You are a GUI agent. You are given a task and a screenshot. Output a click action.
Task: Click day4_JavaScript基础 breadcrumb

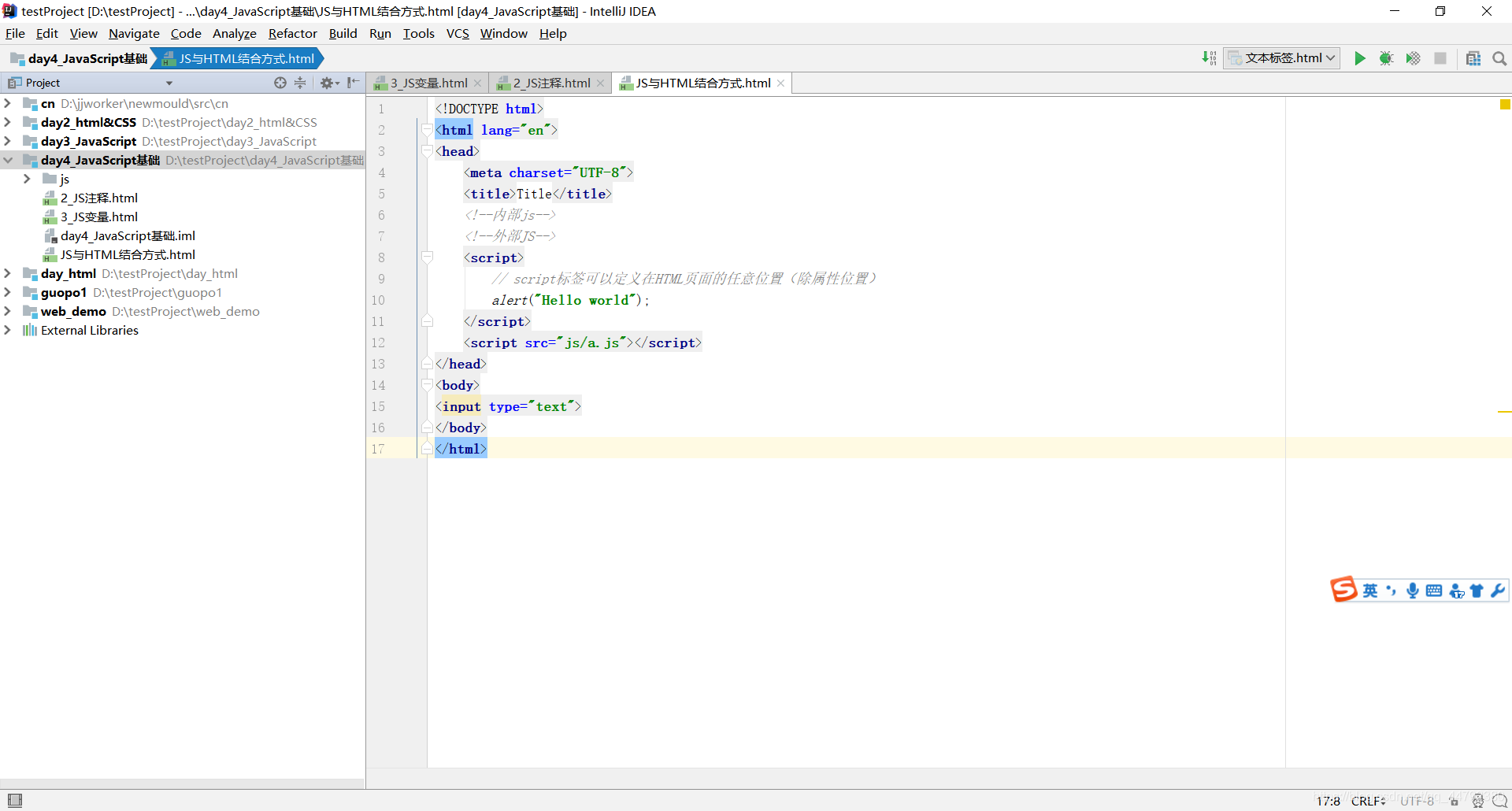click(x=79, y=58)
